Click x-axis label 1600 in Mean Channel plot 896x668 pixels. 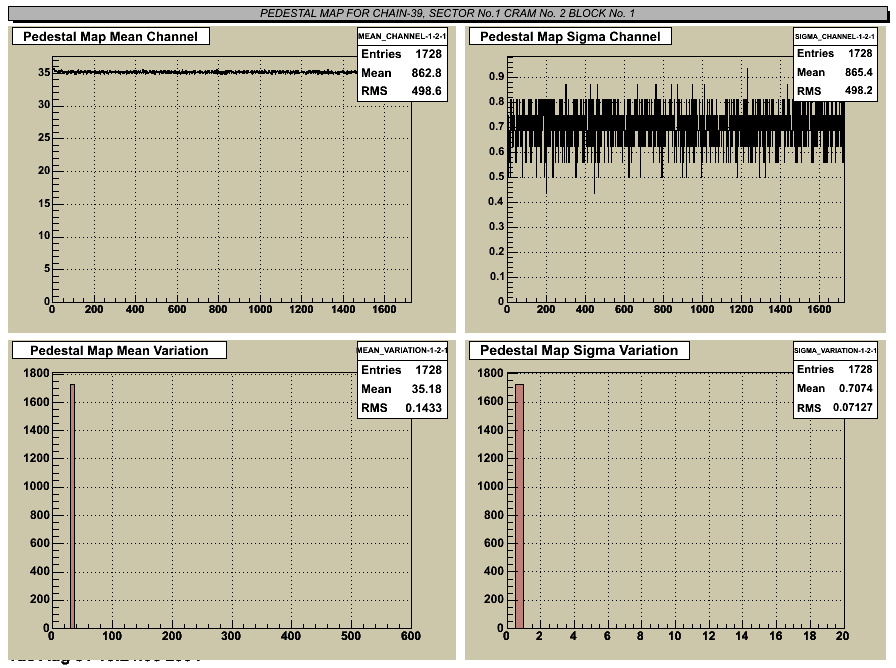coord(384,309)
